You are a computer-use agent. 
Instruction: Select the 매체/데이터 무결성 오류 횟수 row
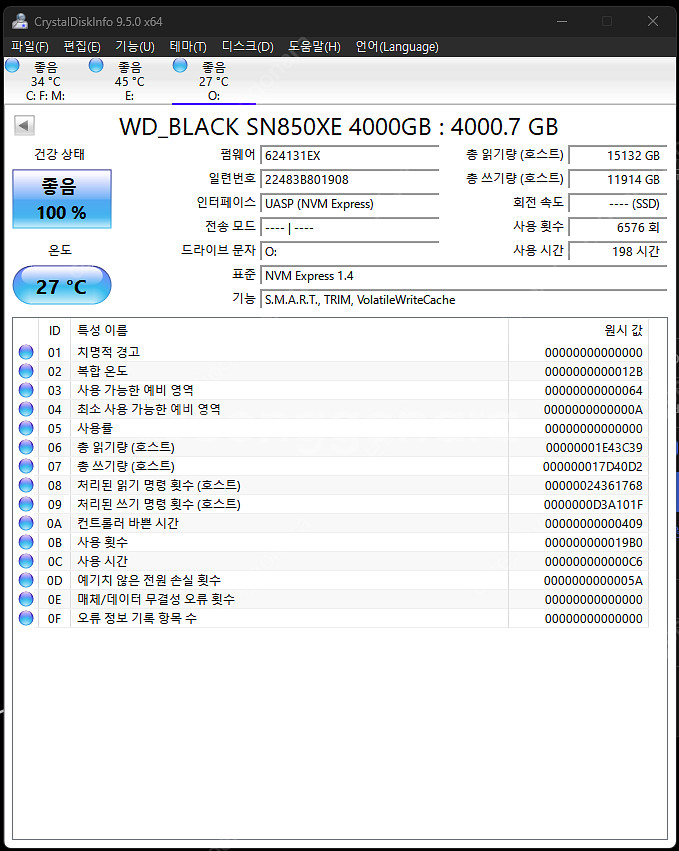click(331, 599)
